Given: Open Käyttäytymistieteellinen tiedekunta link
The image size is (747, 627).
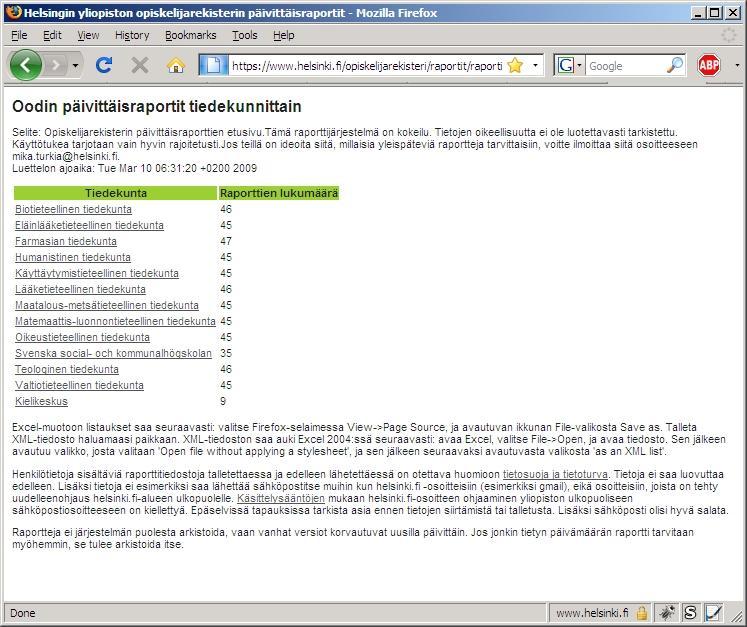Looking at the screenshot, I should click(97, 273).
